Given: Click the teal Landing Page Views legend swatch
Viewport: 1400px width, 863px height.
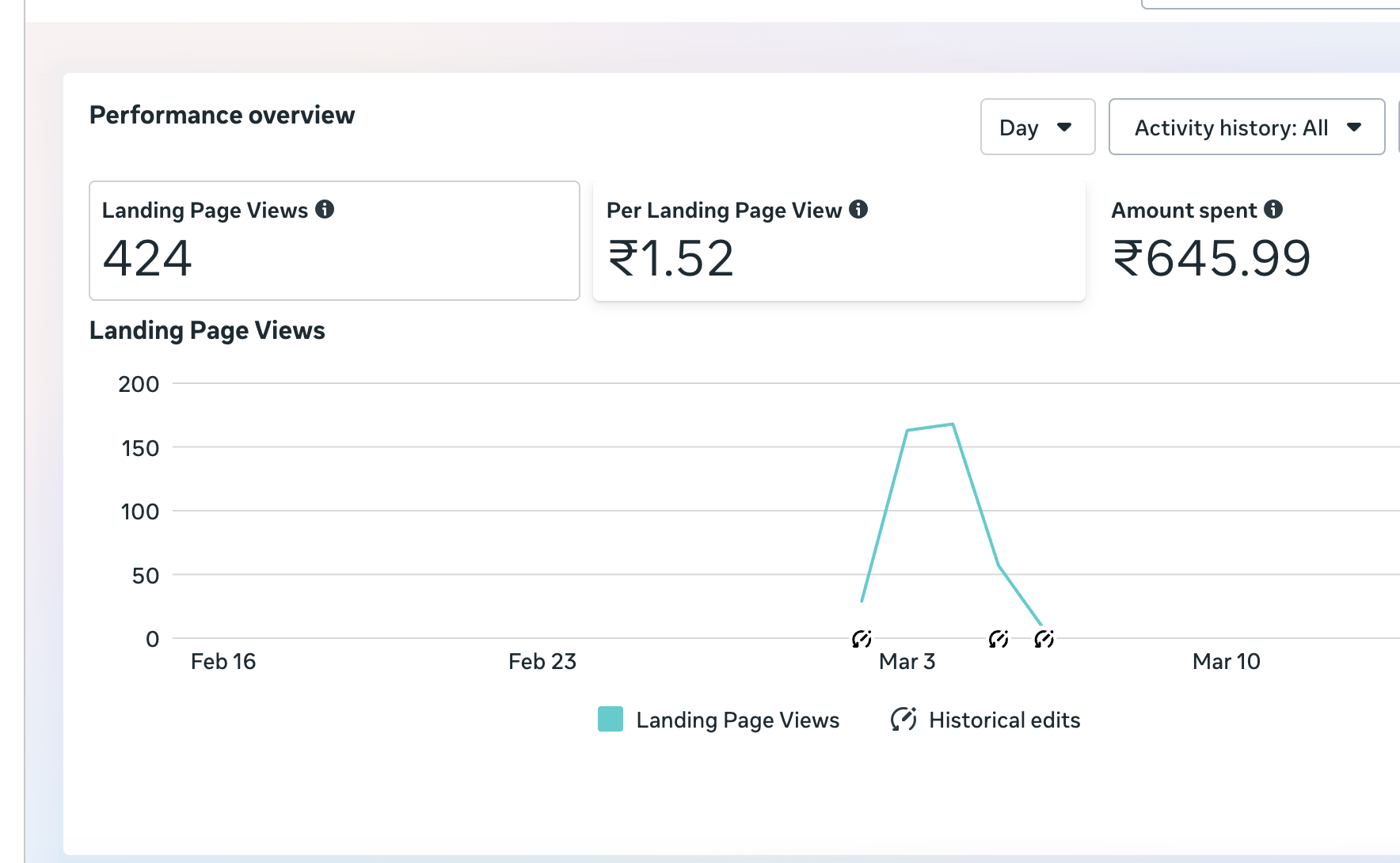Looking at the screenshot, I should tap(611, 719).
